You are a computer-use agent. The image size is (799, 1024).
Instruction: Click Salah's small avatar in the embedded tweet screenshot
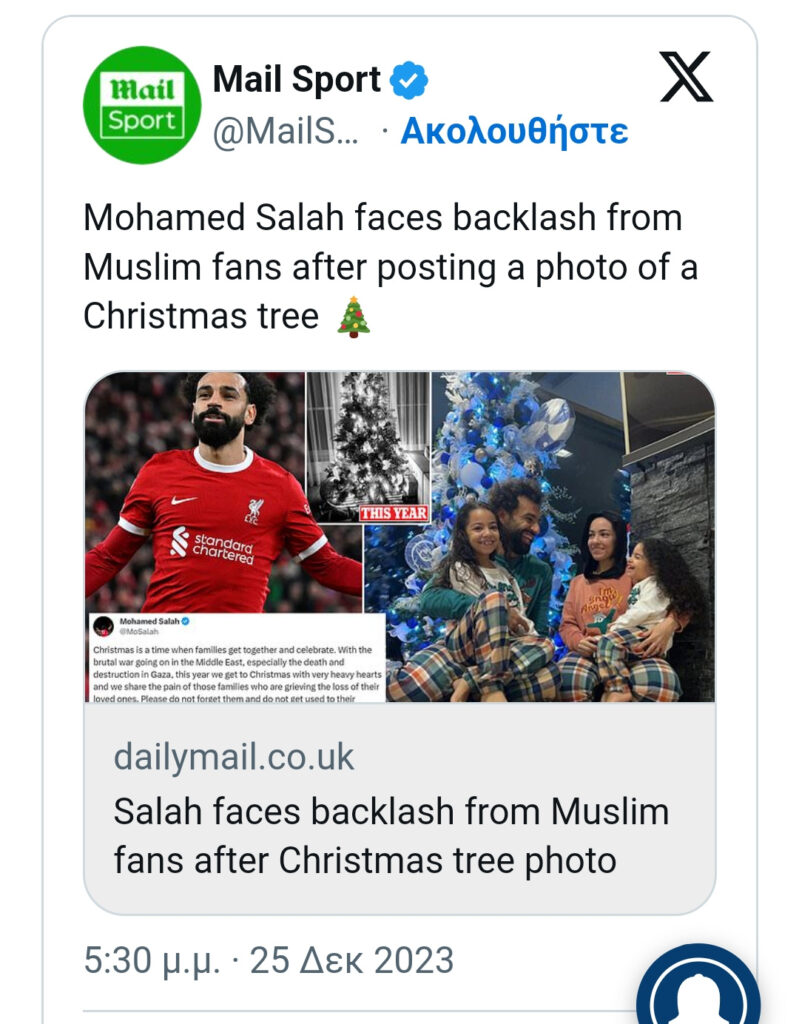(103, 626)
